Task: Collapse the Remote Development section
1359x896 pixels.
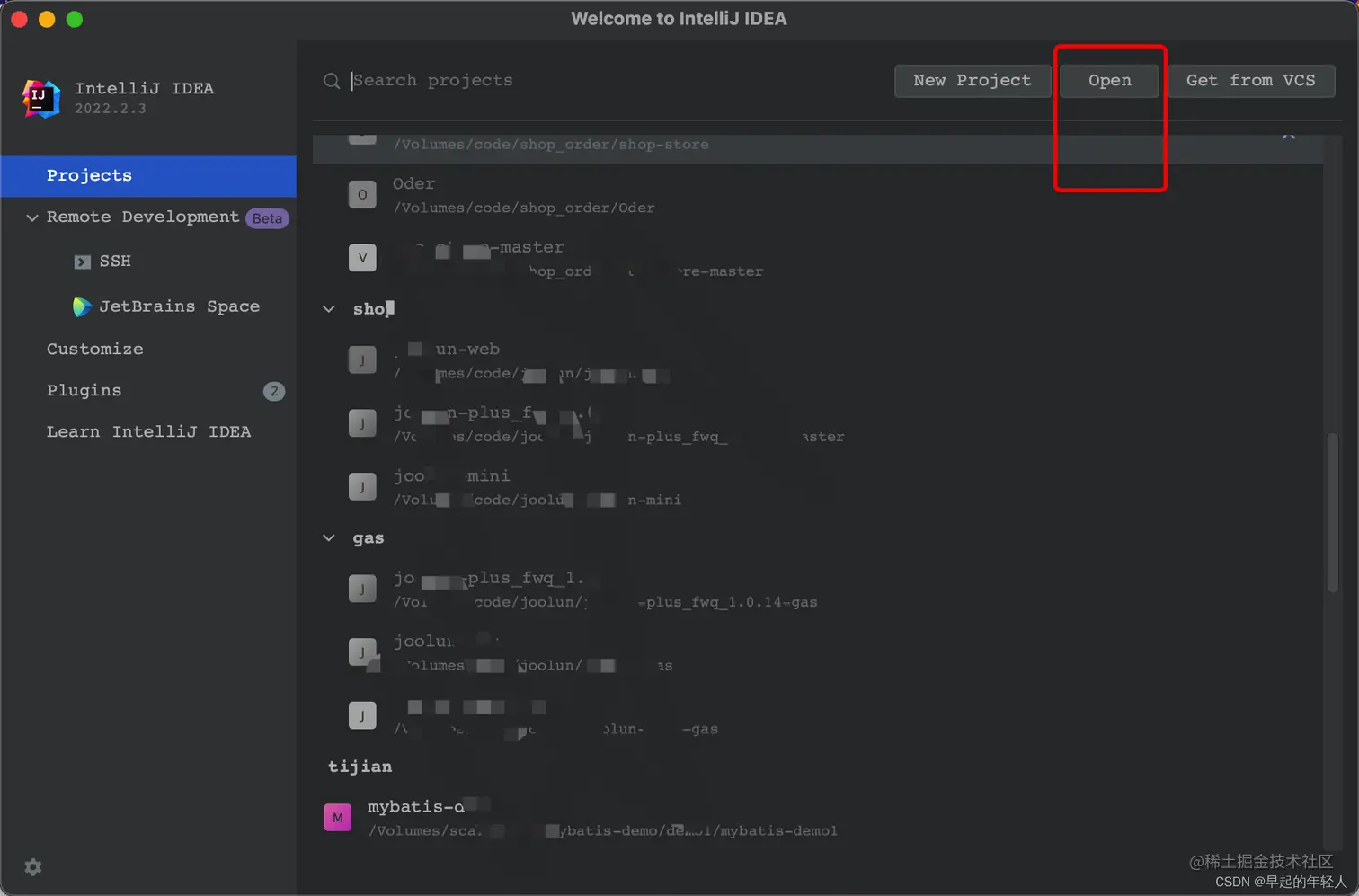Action: (32, 217)
